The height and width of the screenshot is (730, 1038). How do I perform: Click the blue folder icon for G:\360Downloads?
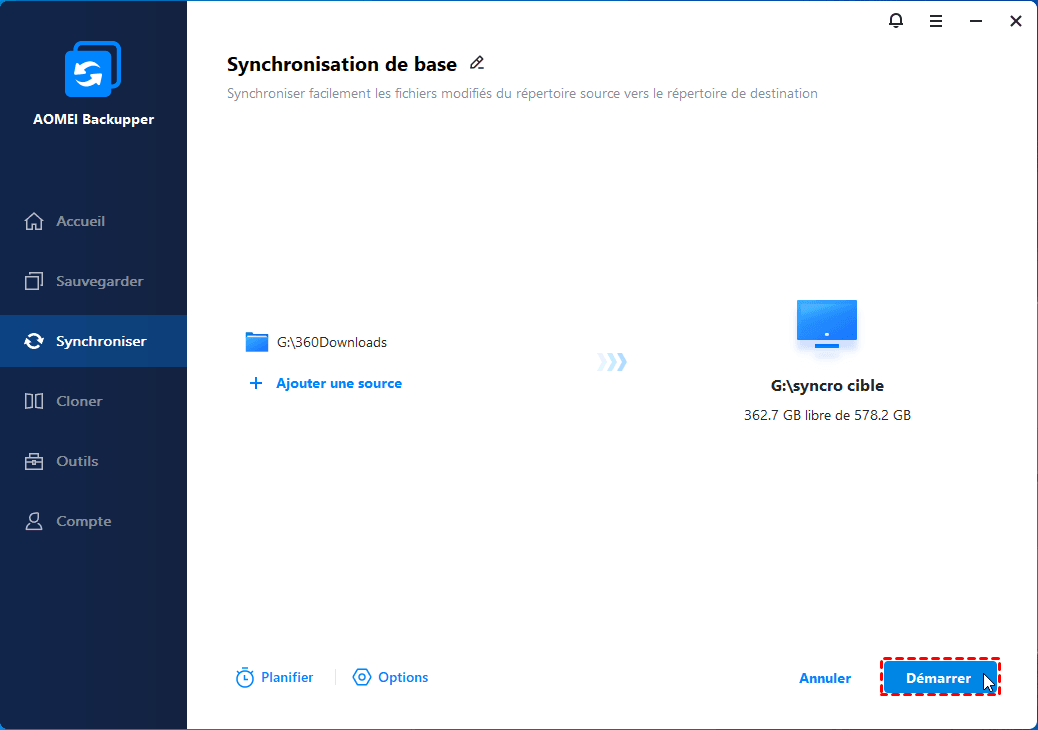point(257,342)
